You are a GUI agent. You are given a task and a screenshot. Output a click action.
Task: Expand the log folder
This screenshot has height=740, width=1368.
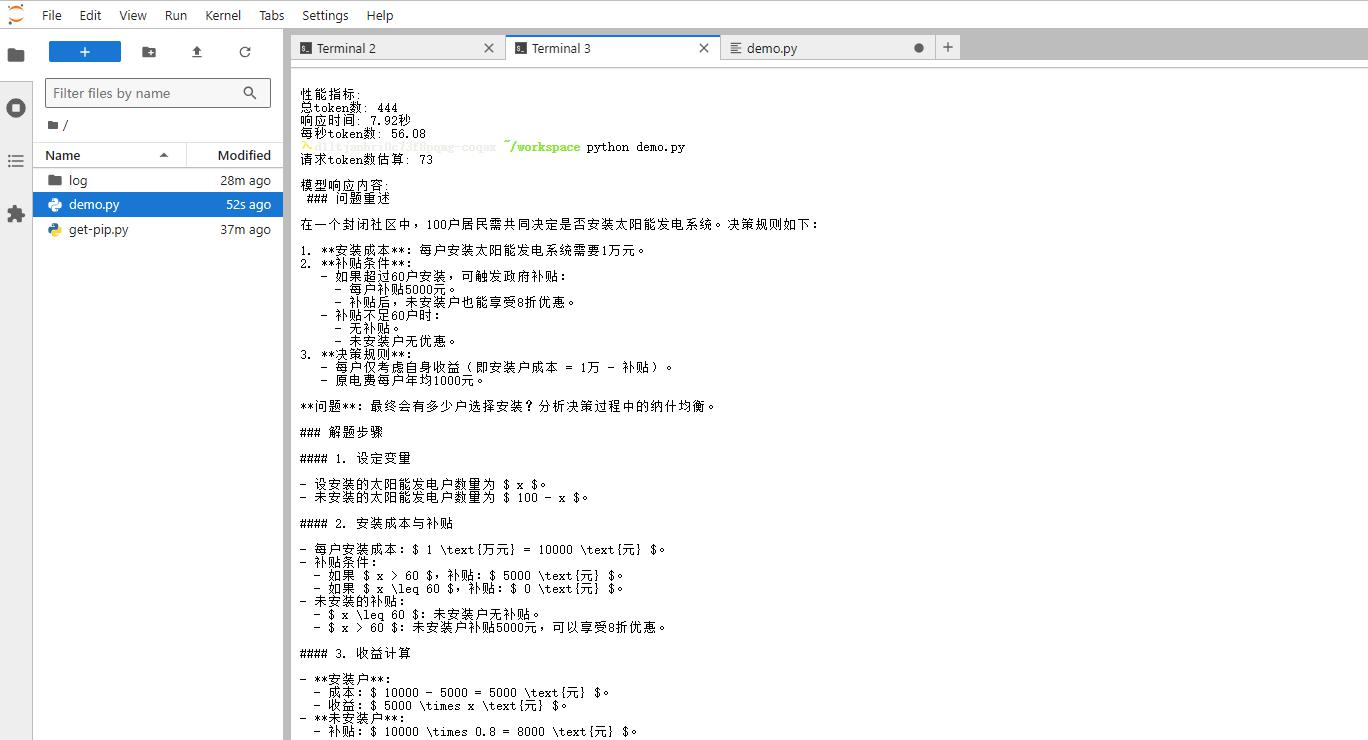click(x=78, y=180)
